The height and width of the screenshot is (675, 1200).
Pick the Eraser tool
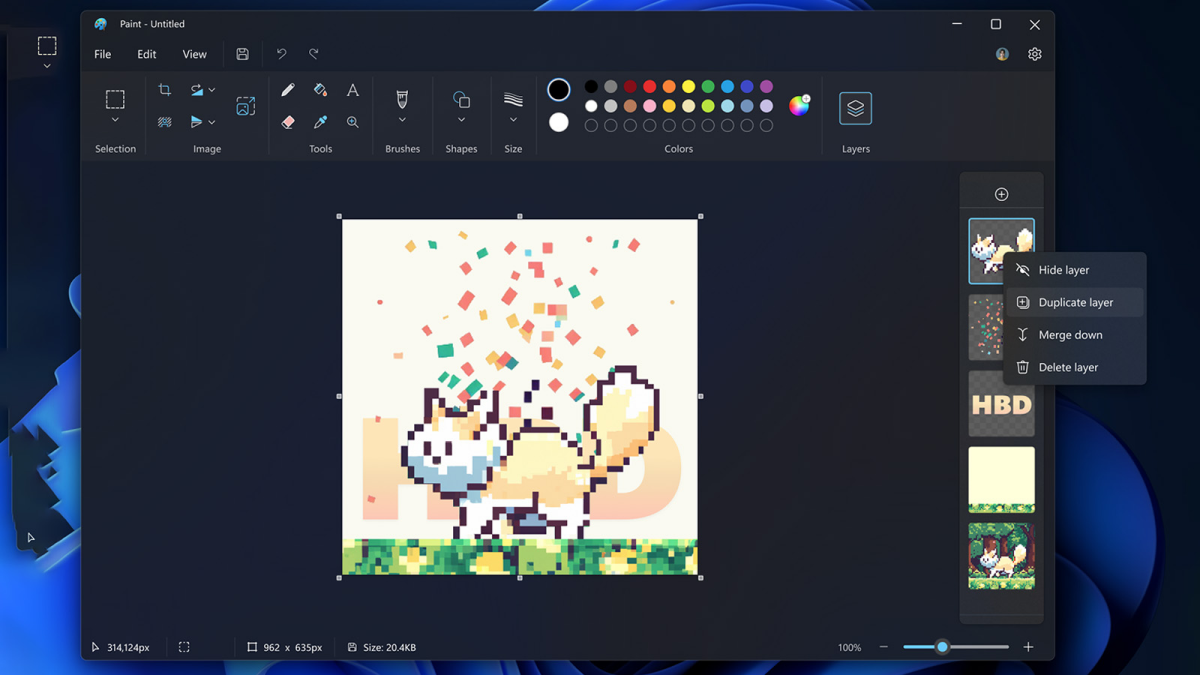click(288, 122)
